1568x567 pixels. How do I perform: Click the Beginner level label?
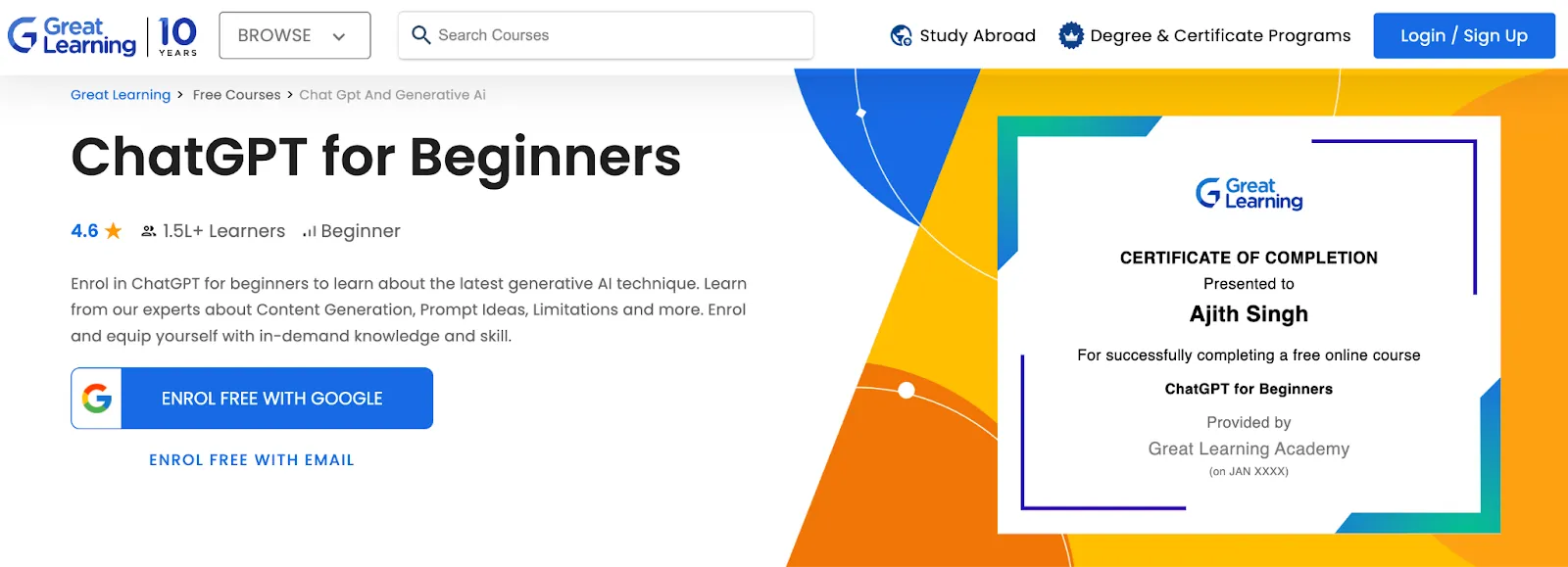point(361,231)
